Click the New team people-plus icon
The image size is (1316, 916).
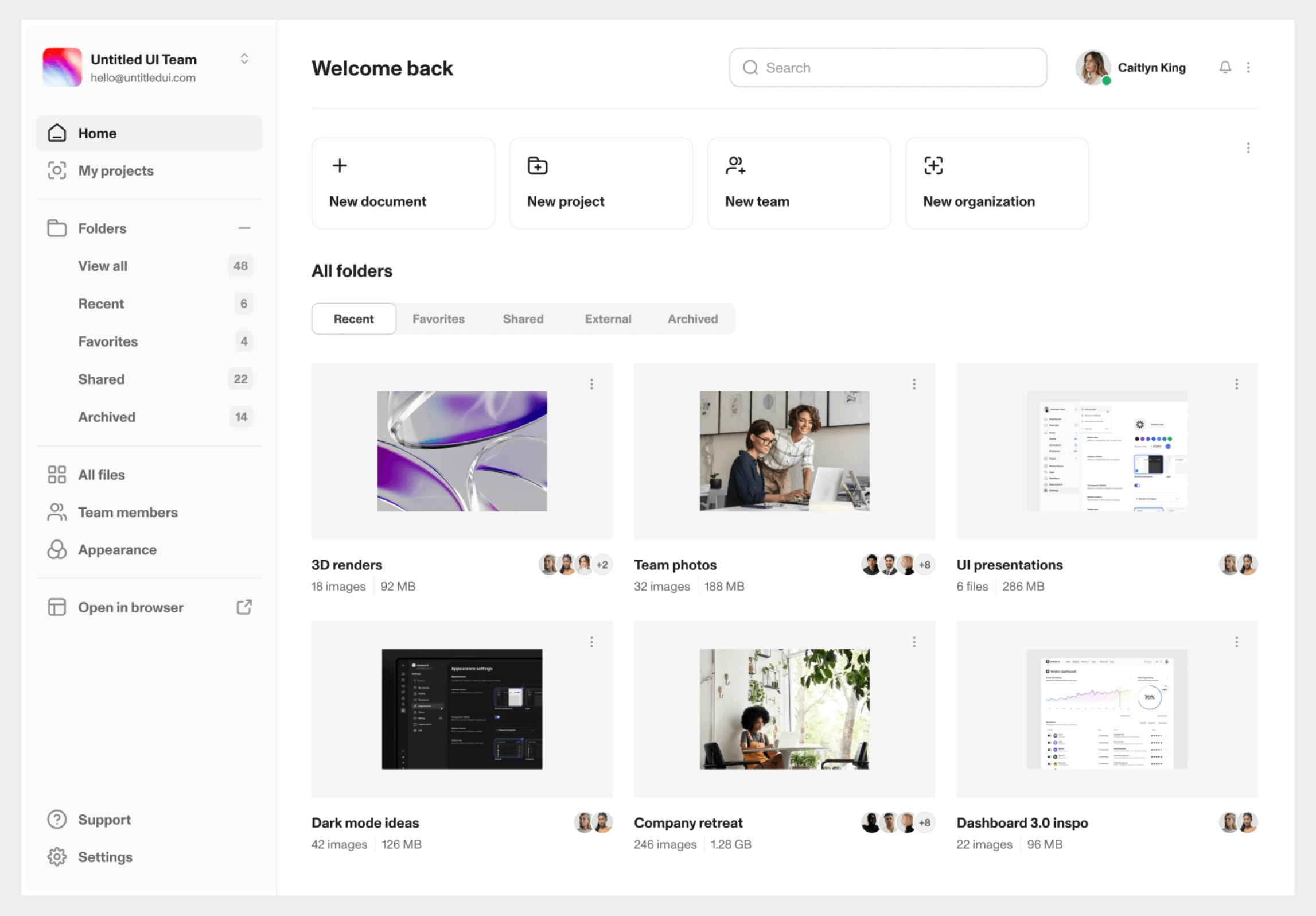pyautogui.click(x=735, y=166)
